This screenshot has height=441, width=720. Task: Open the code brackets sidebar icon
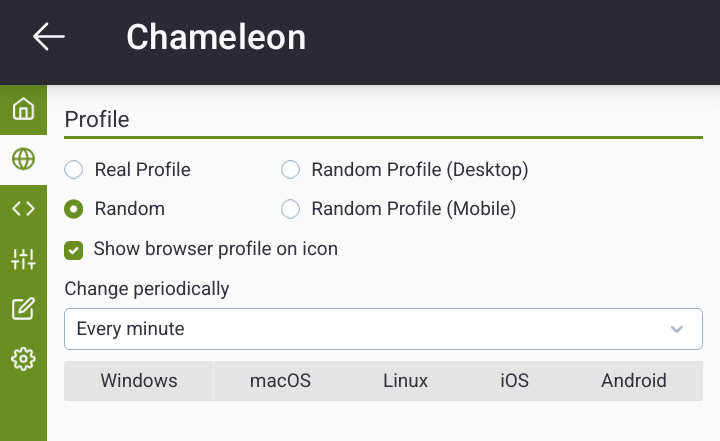23,208
